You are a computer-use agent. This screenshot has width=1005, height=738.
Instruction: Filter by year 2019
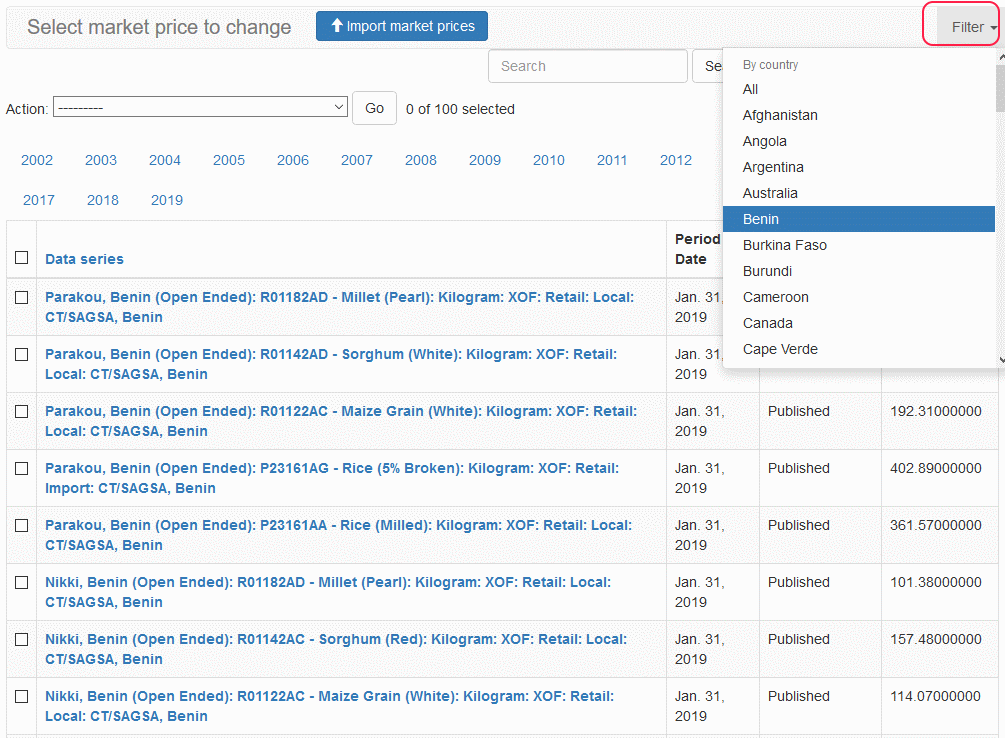(x=167, y=200)
